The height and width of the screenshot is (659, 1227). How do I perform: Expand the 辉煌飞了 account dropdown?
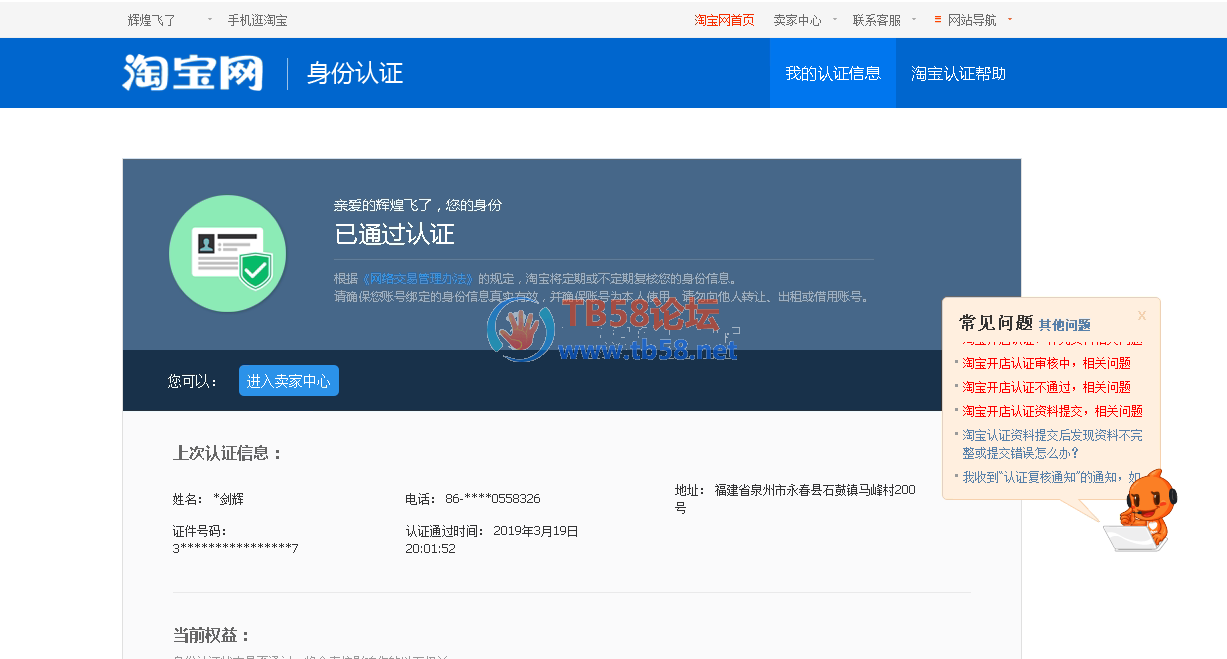210,19
